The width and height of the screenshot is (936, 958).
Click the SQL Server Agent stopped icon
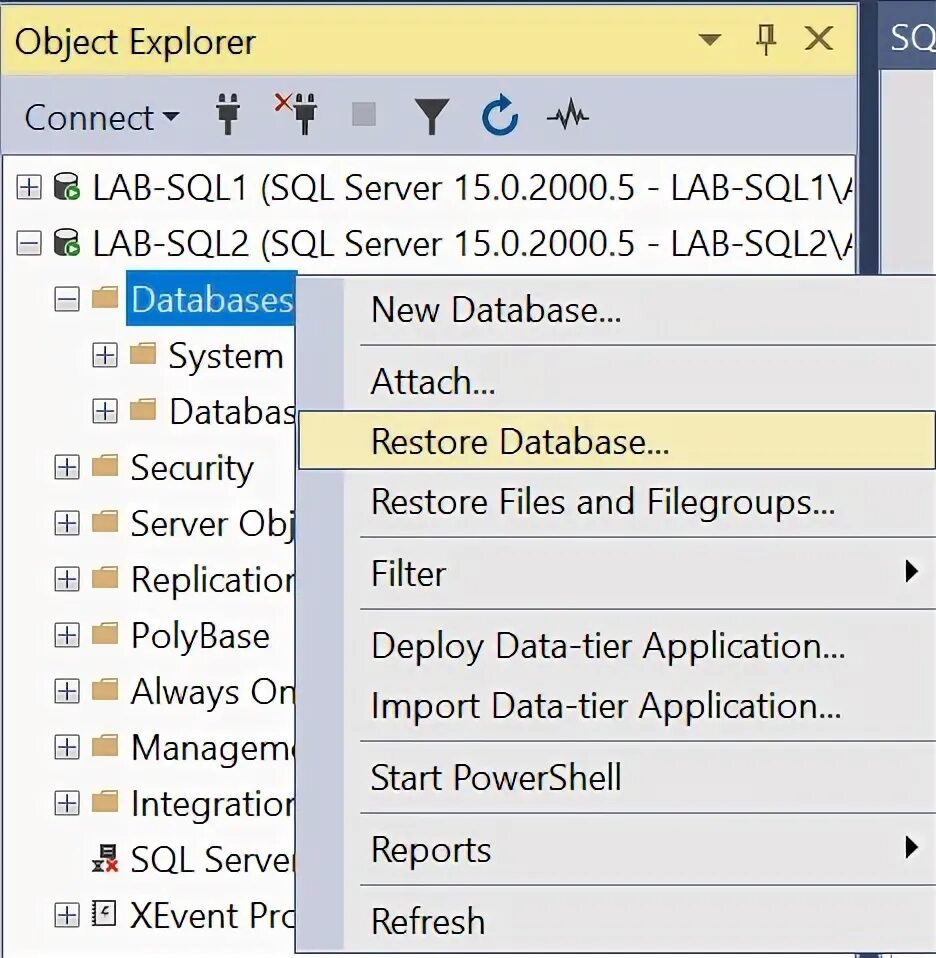105,858
